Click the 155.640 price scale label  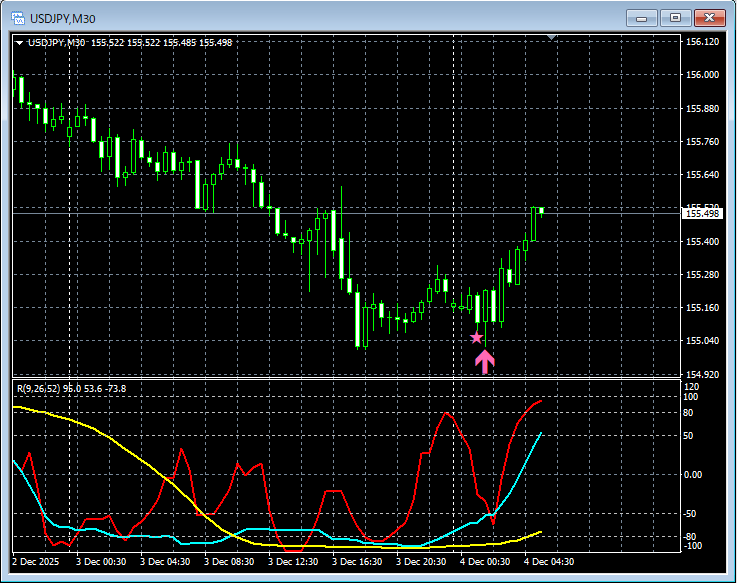[x=702, y=175]
